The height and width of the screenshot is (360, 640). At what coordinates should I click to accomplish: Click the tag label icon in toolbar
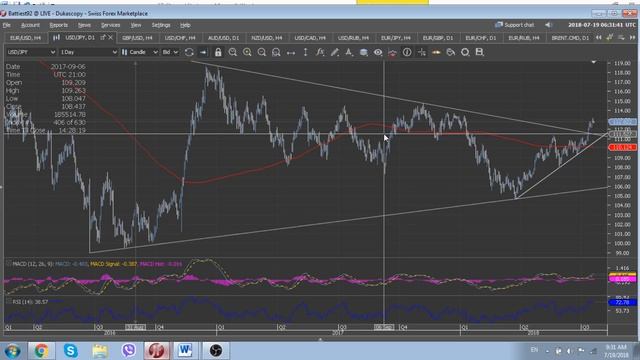[x=451, y=52]
